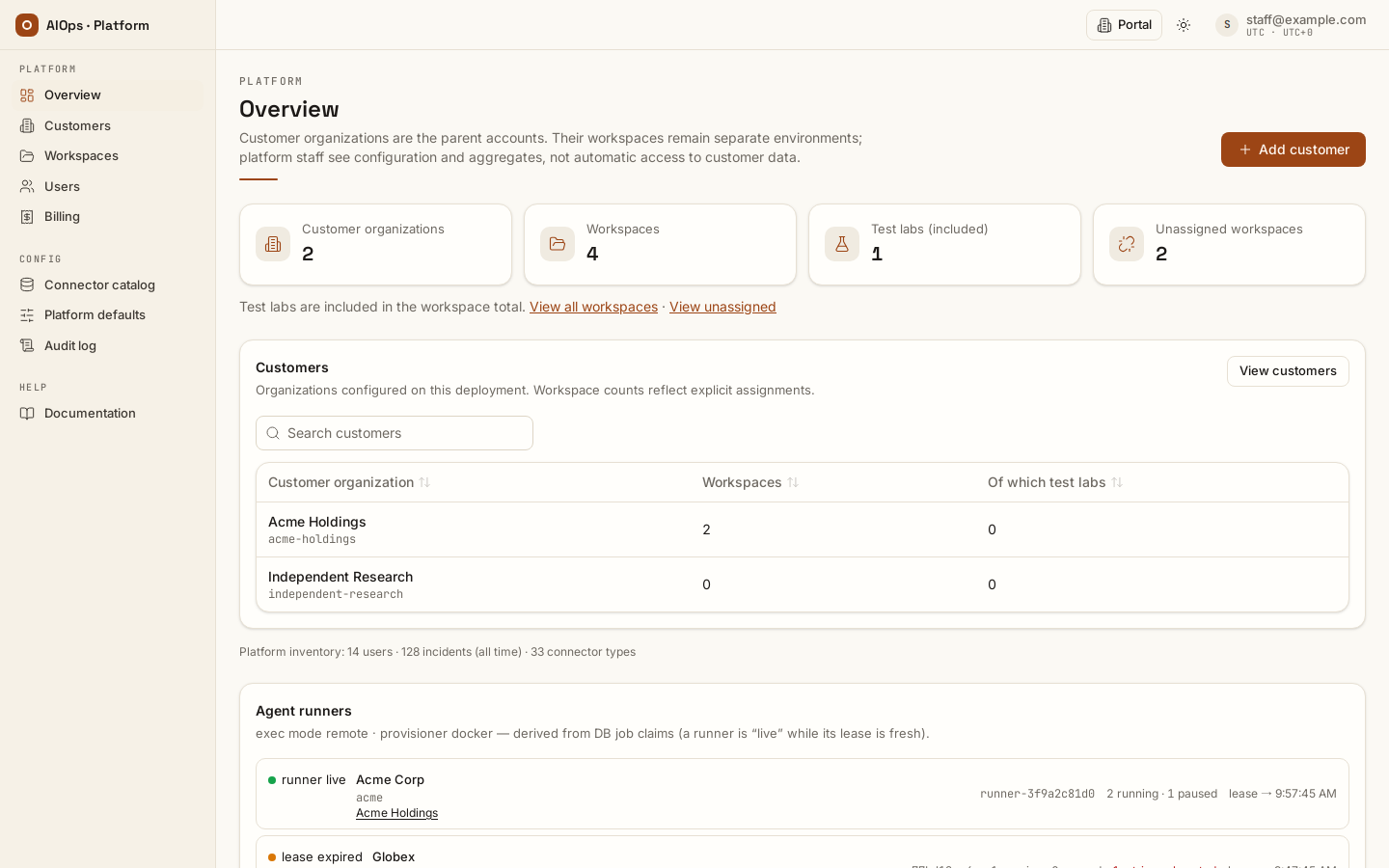Viewport: 1389px width, 868px height.
Task: Sort by Of which test labs column
Action: click(x=1055, y=482)
